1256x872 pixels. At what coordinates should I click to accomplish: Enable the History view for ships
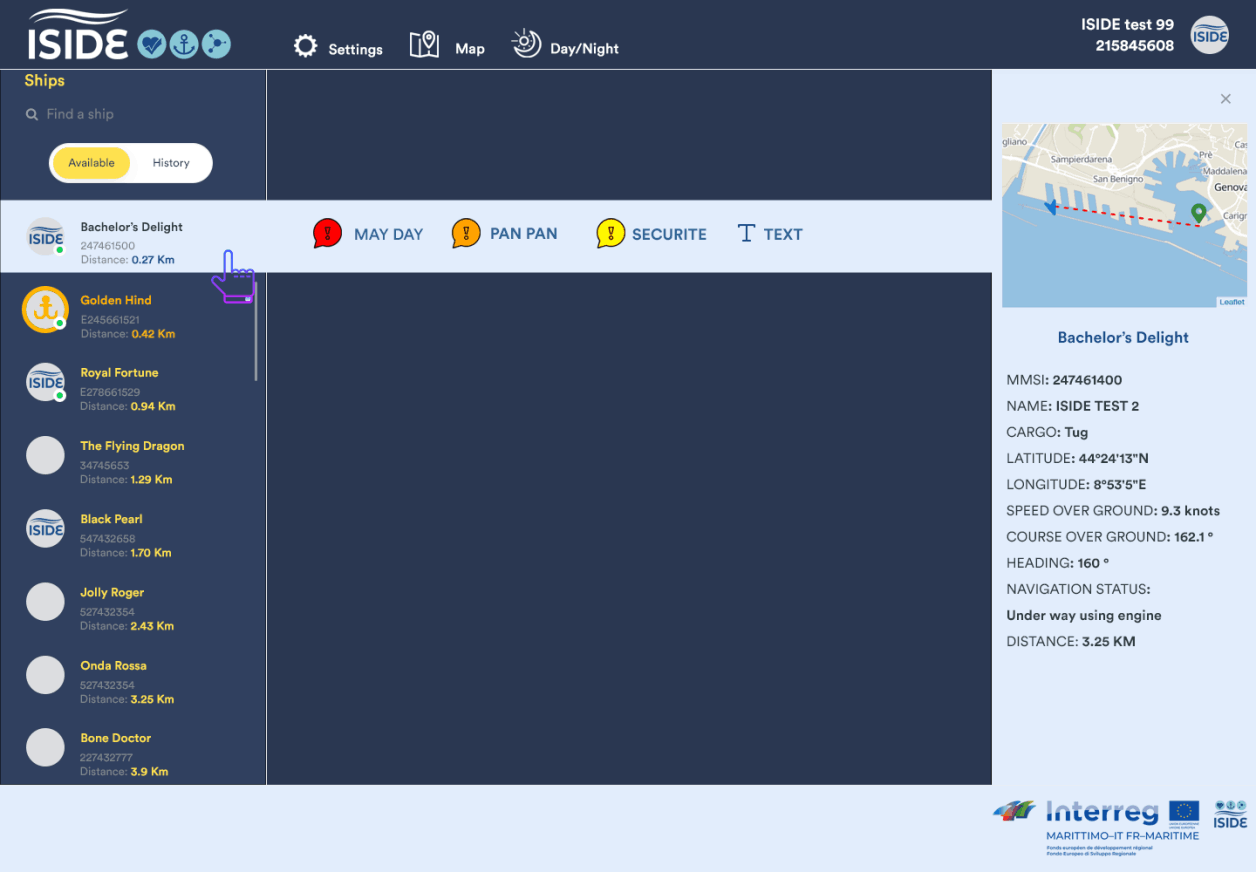click(170, 162)
